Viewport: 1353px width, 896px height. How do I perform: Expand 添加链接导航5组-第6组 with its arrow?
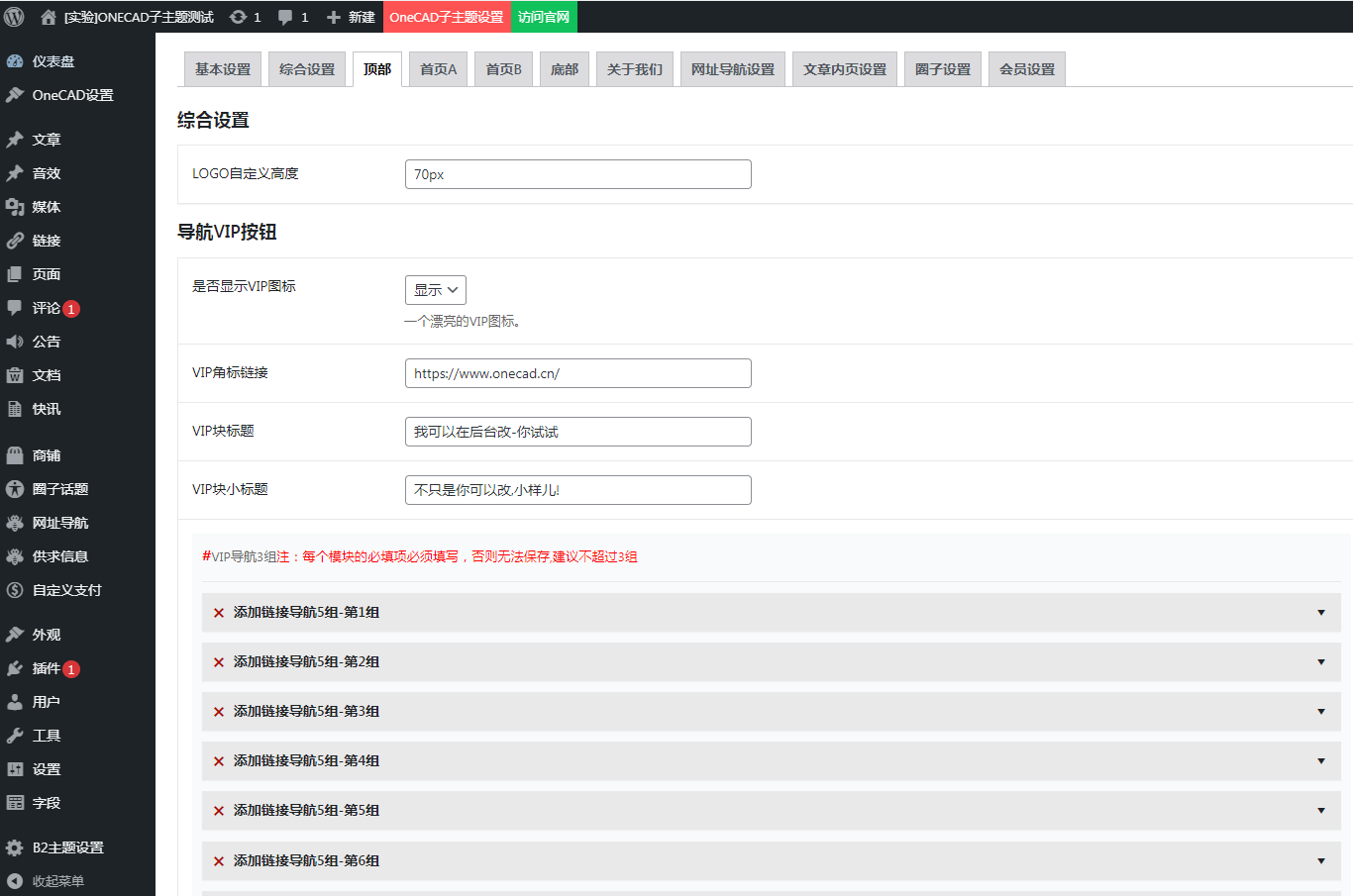tap(1321, 861)
